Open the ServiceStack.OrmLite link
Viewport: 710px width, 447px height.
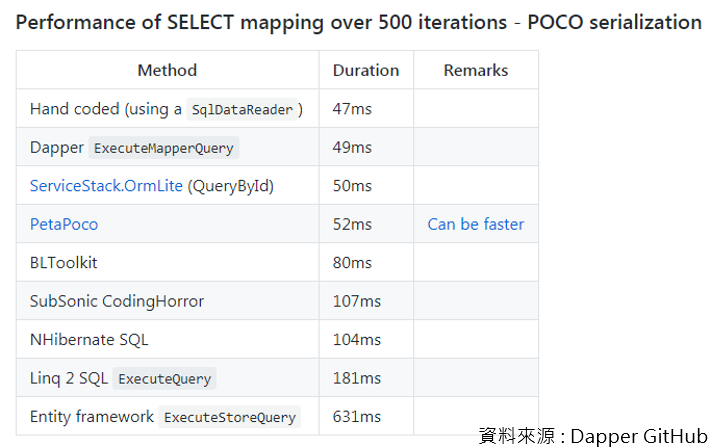106,186
